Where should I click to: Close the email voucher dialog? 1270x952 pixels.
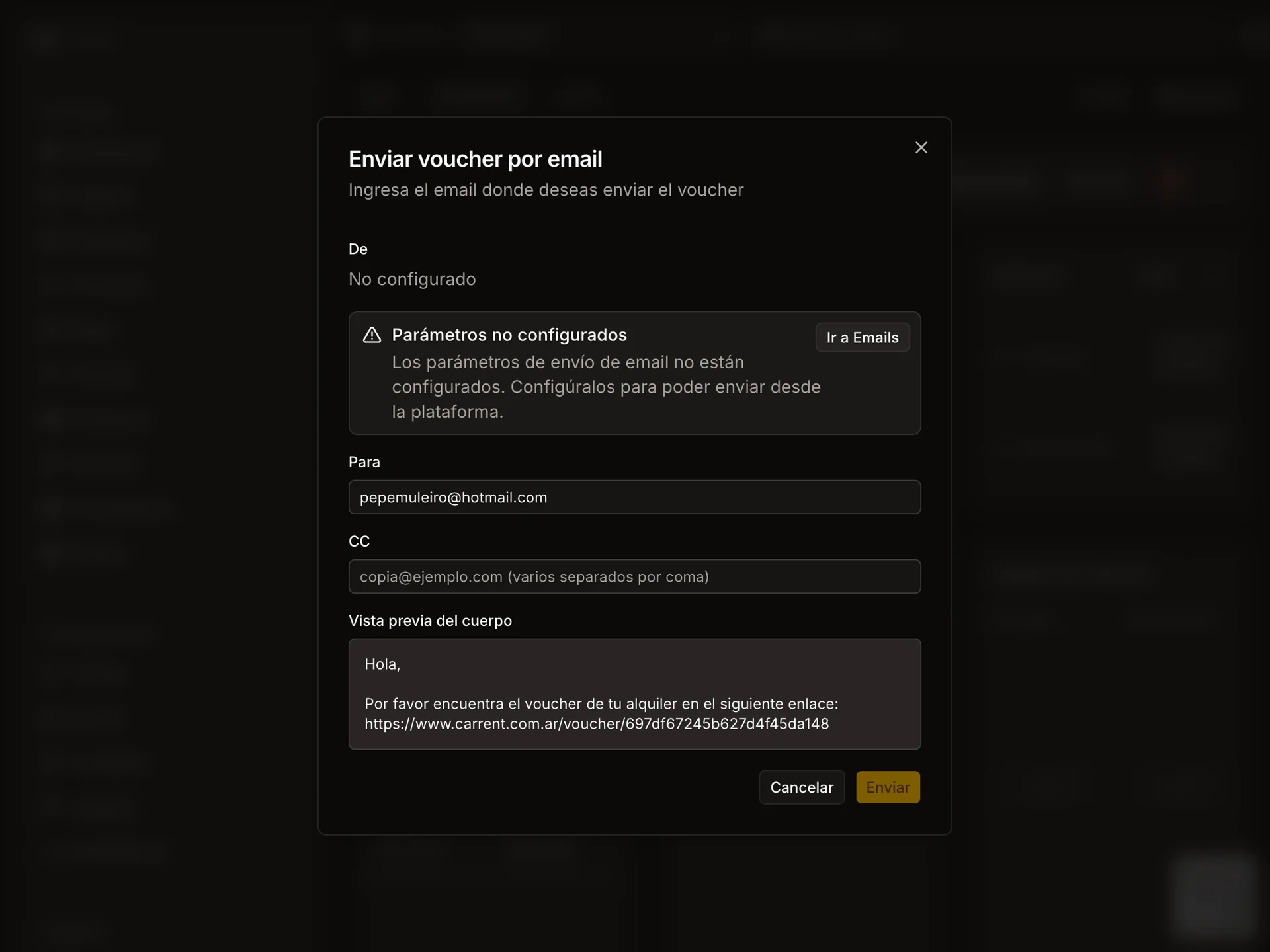(921, 147)
